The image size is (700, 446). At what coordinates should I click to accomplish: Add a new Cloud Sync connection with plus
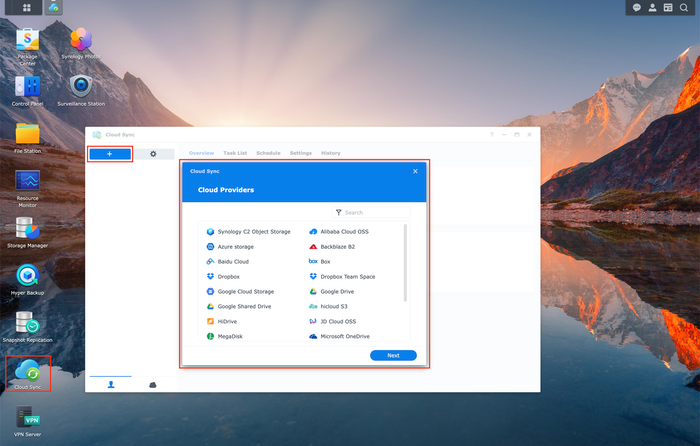(x=110, y=154)
